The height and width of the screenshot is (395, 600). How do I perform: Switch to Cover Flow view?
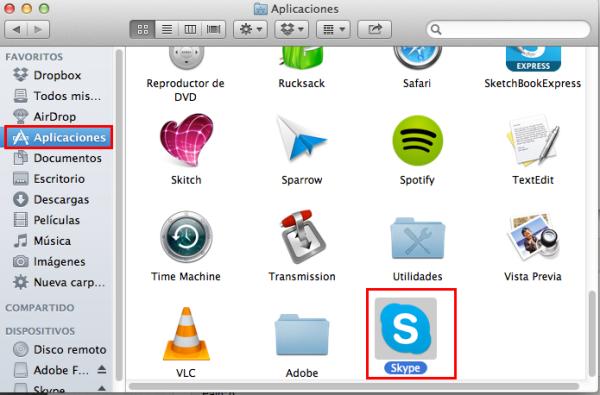click(214, 29)
